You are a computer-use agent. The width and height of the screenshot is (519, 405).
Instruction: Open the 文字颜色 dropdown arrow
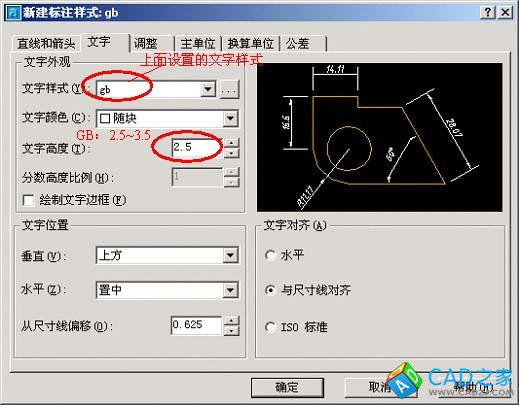[x=230, y=118]
